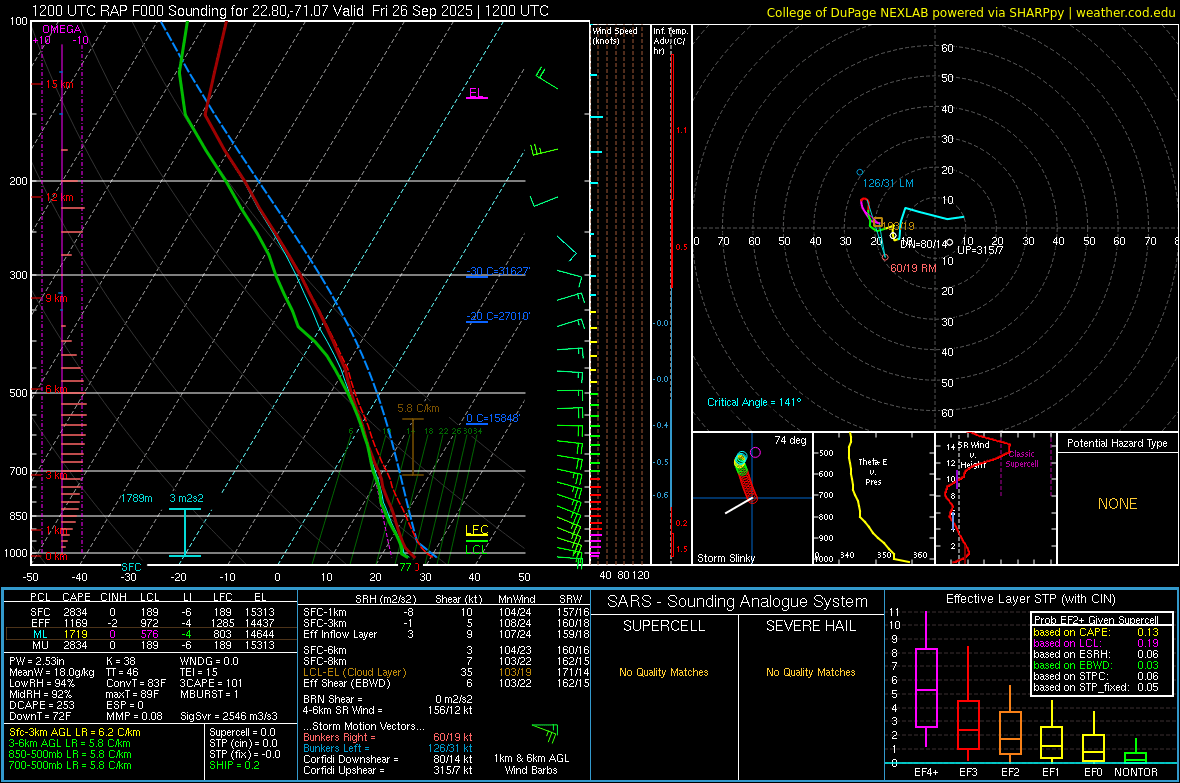Click the SEVERE HAIL column header
The width and height of the screenshot is (1180, 783).
[810, 626]
